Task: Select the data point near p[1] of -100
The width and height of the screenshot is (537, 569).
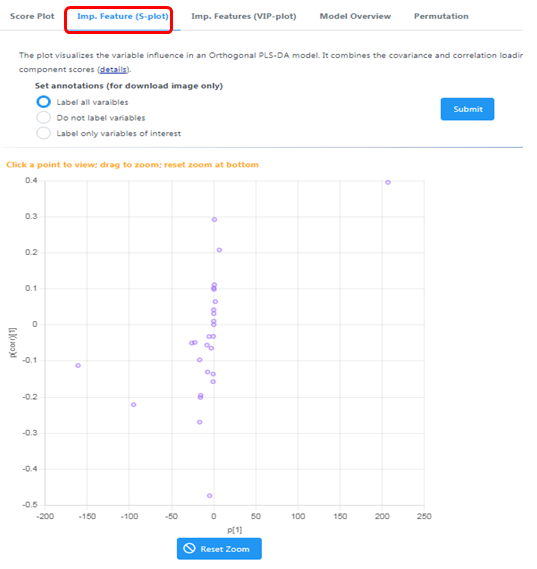Action: coord(134,405)
